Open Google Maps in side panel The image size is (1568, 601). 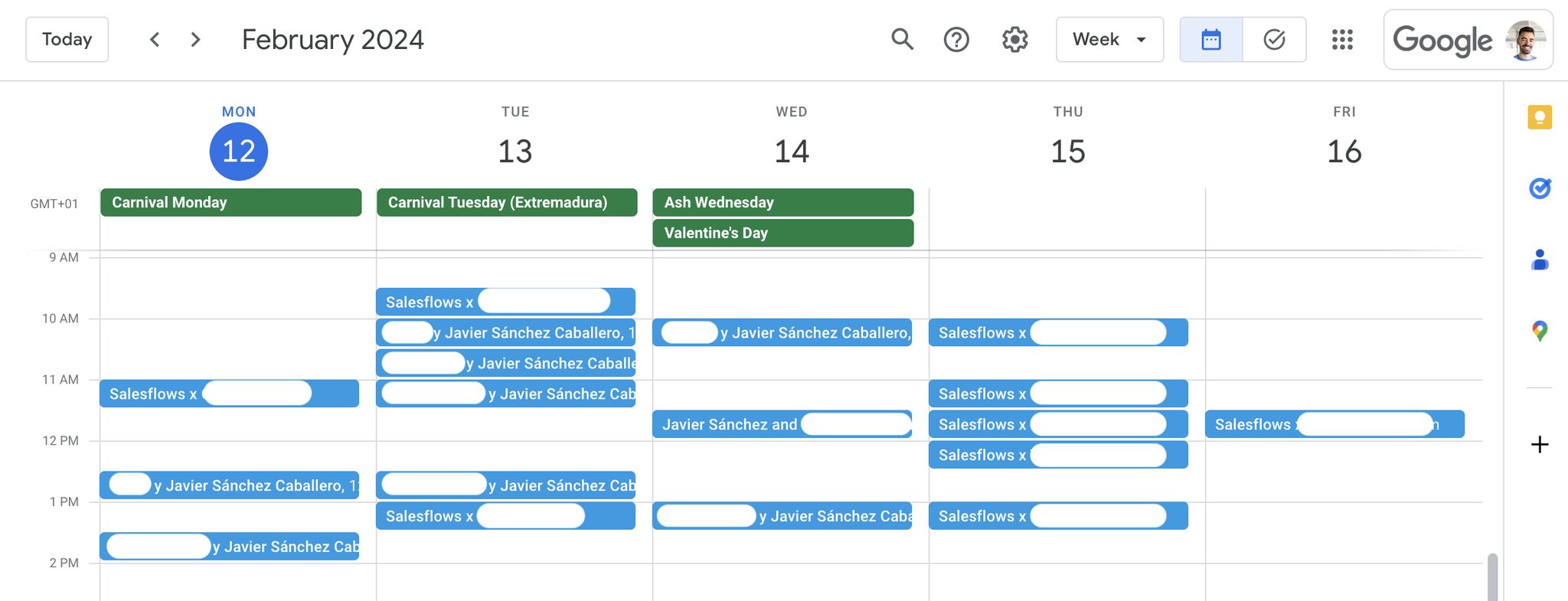pyautogui.click(x=1540, y=331)
